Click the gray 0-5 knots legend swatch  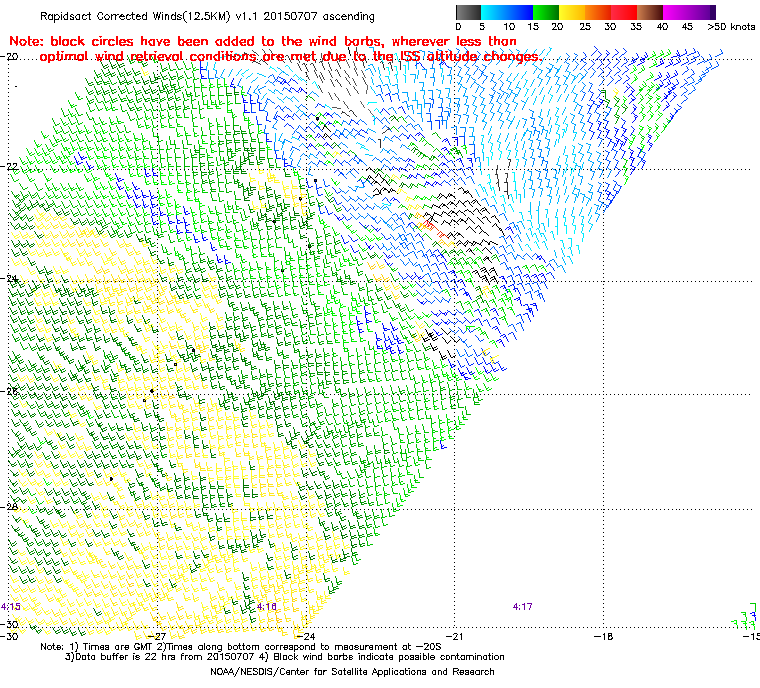click(468, 12)
